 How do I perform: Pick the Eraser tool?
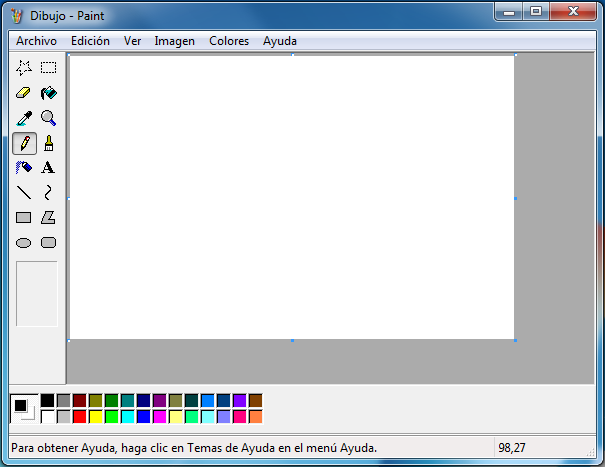click(24, 93)
